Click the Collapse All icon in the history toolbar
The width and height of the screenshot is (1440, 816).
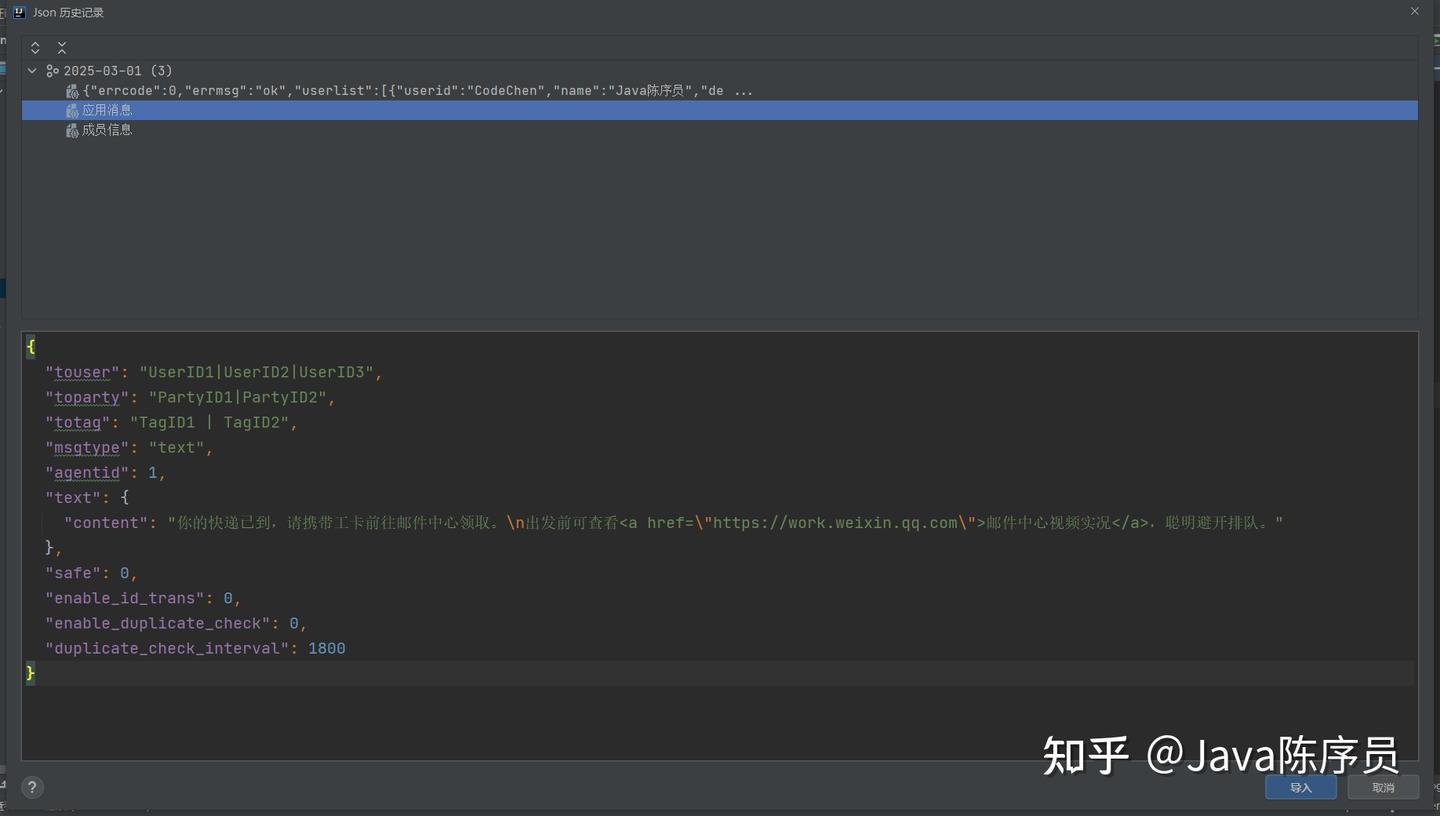61,47
